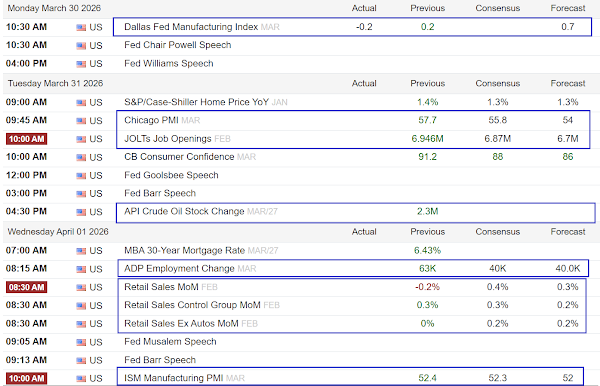This screenshot has width=600, height=386.
Task: Open the CB Consumer Confidence event link
Action: tap(179, 157)
